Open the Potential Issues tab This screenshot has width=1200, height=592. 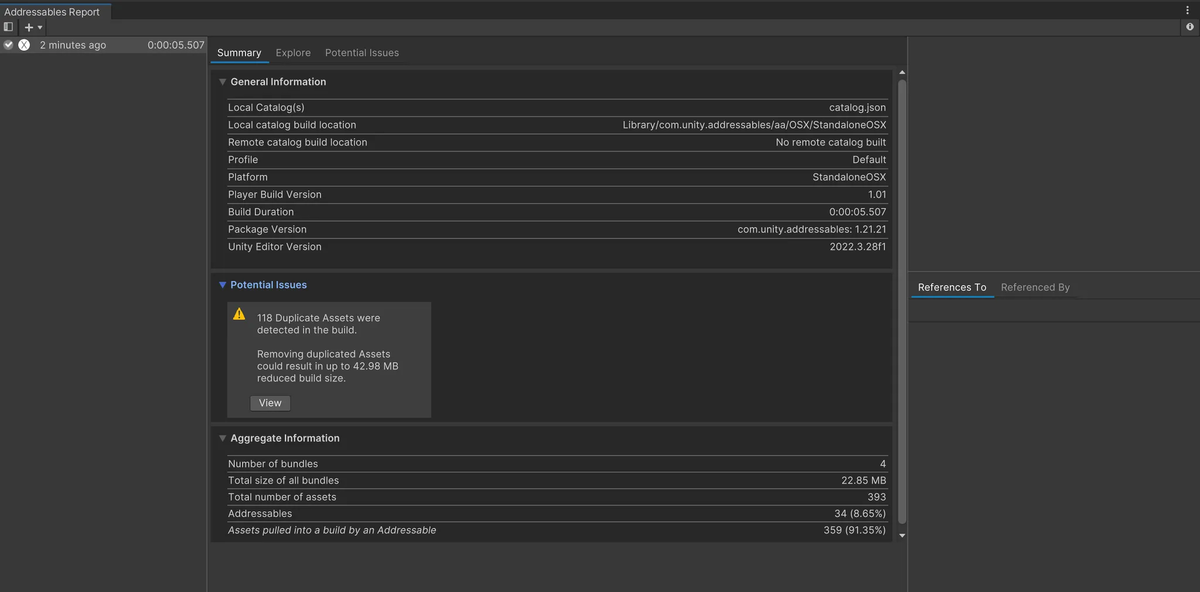362,52
